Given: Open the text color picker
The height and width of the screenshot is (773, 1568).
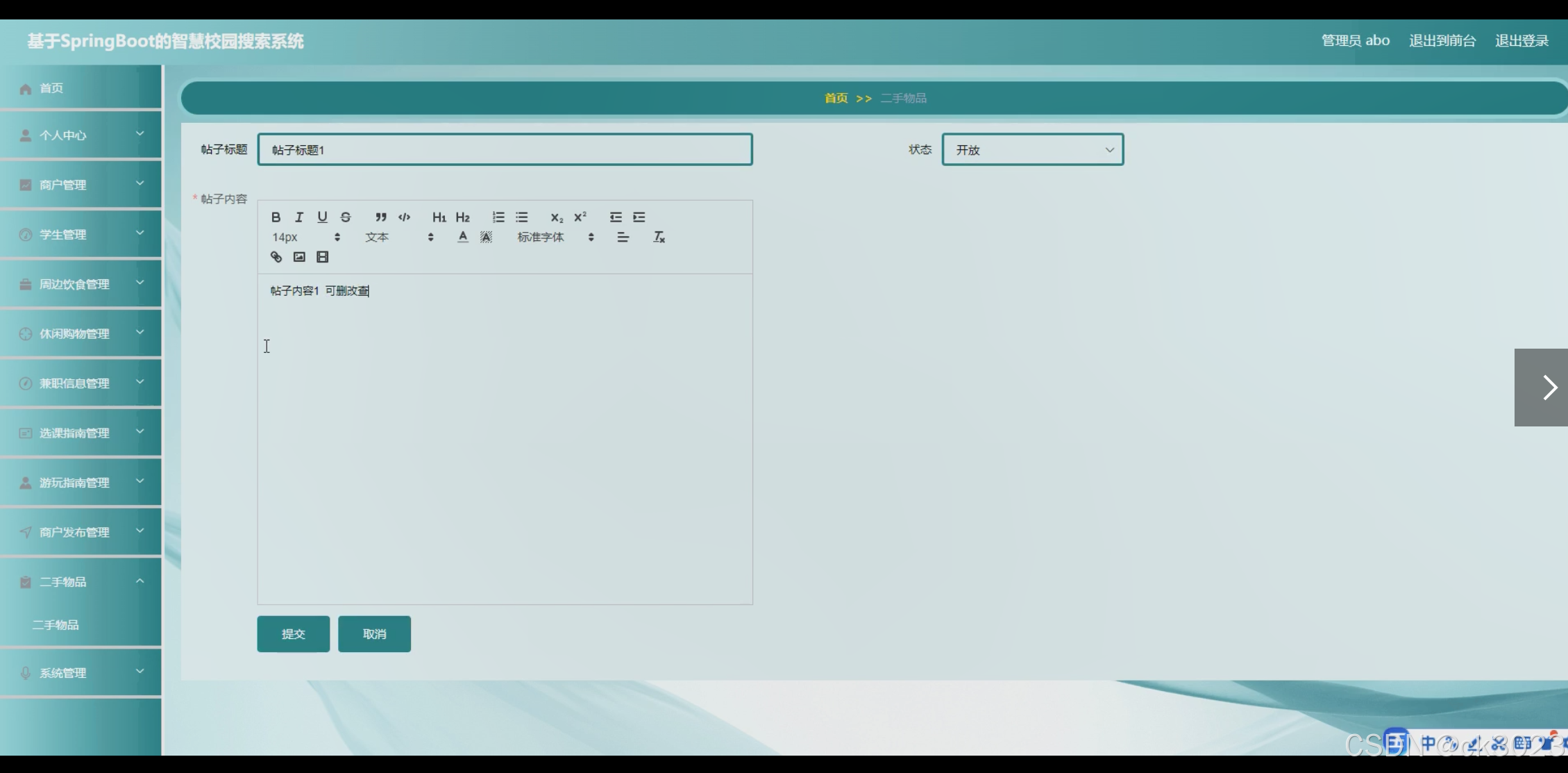Looking at the screenshot, I should pyautogui.click(x=463, y=237).
